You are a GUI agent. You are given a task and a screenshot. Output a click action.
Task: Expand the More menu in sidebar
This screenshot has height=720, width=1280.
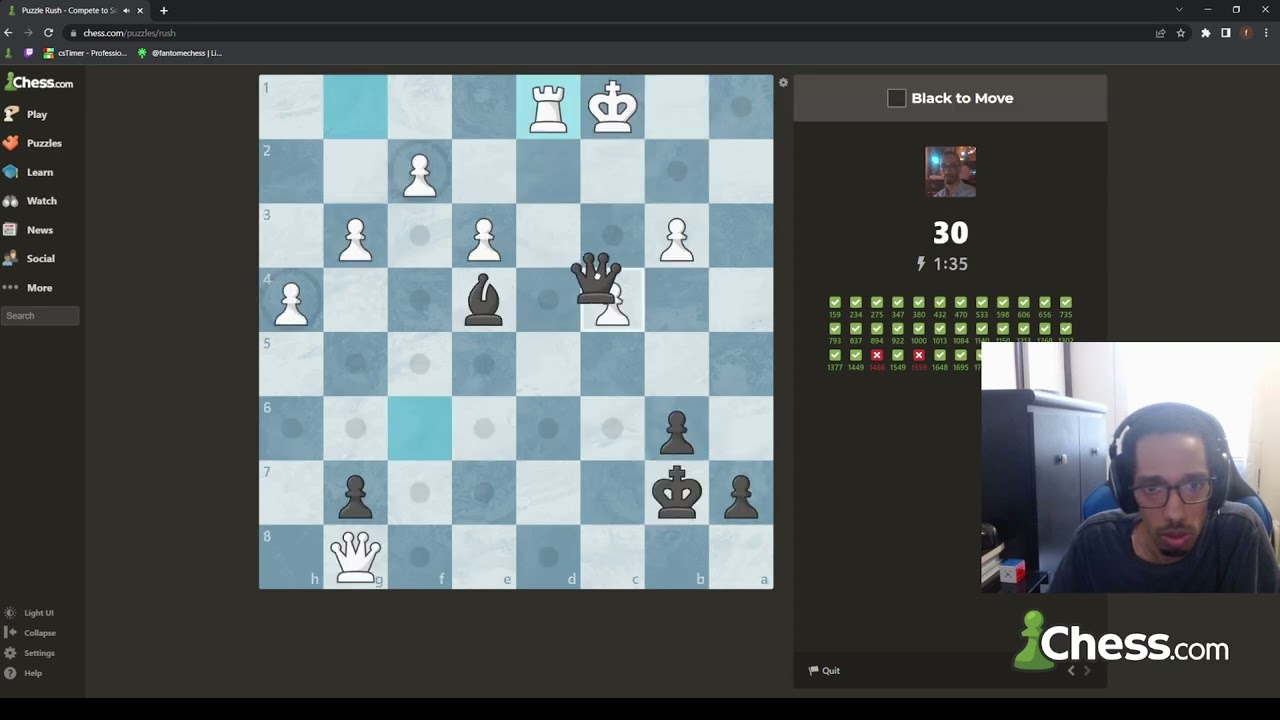click(x=28, y=287)
